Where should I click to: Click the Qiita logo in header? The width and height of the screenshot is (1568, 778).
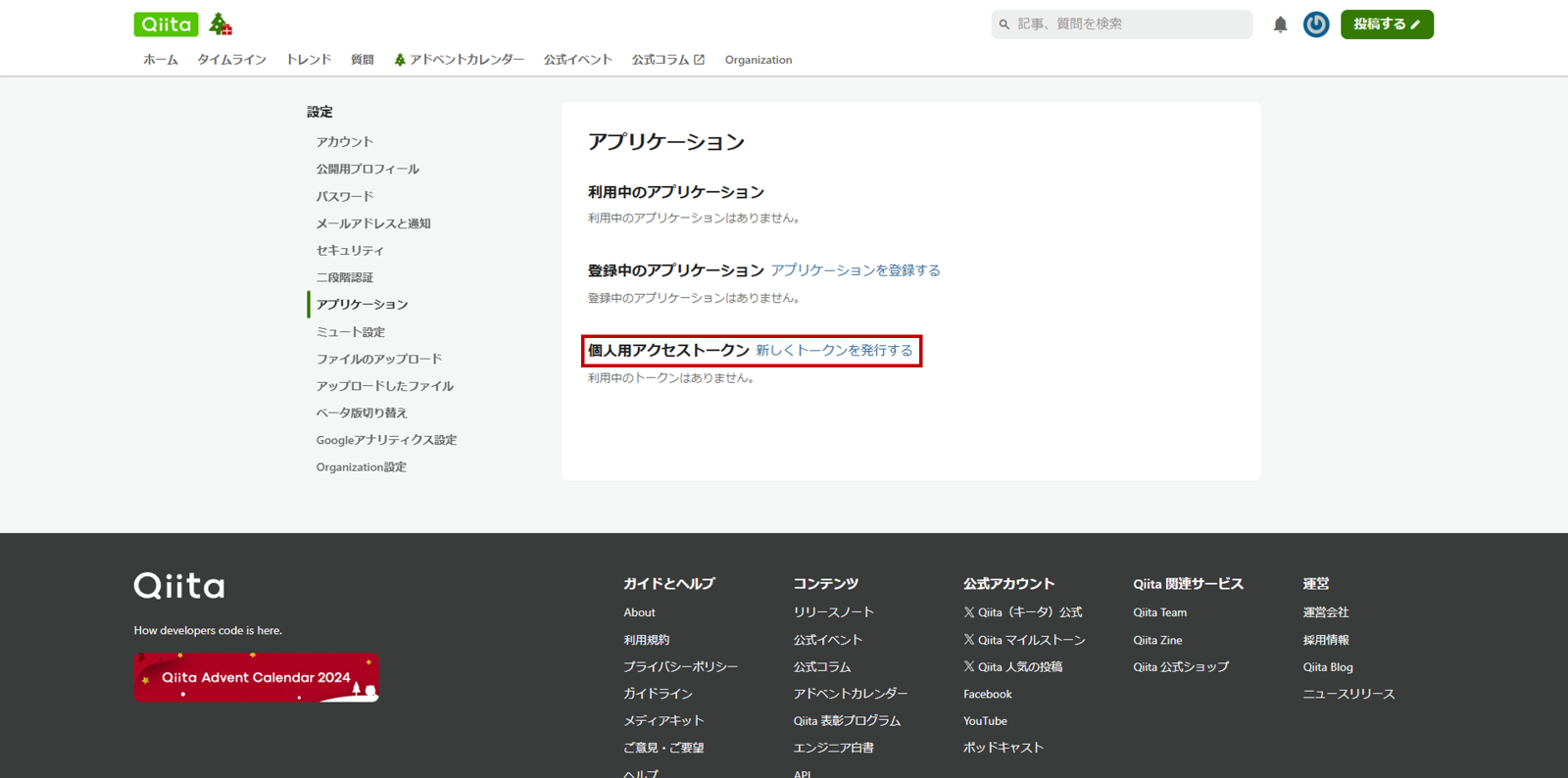pos(166,24)
